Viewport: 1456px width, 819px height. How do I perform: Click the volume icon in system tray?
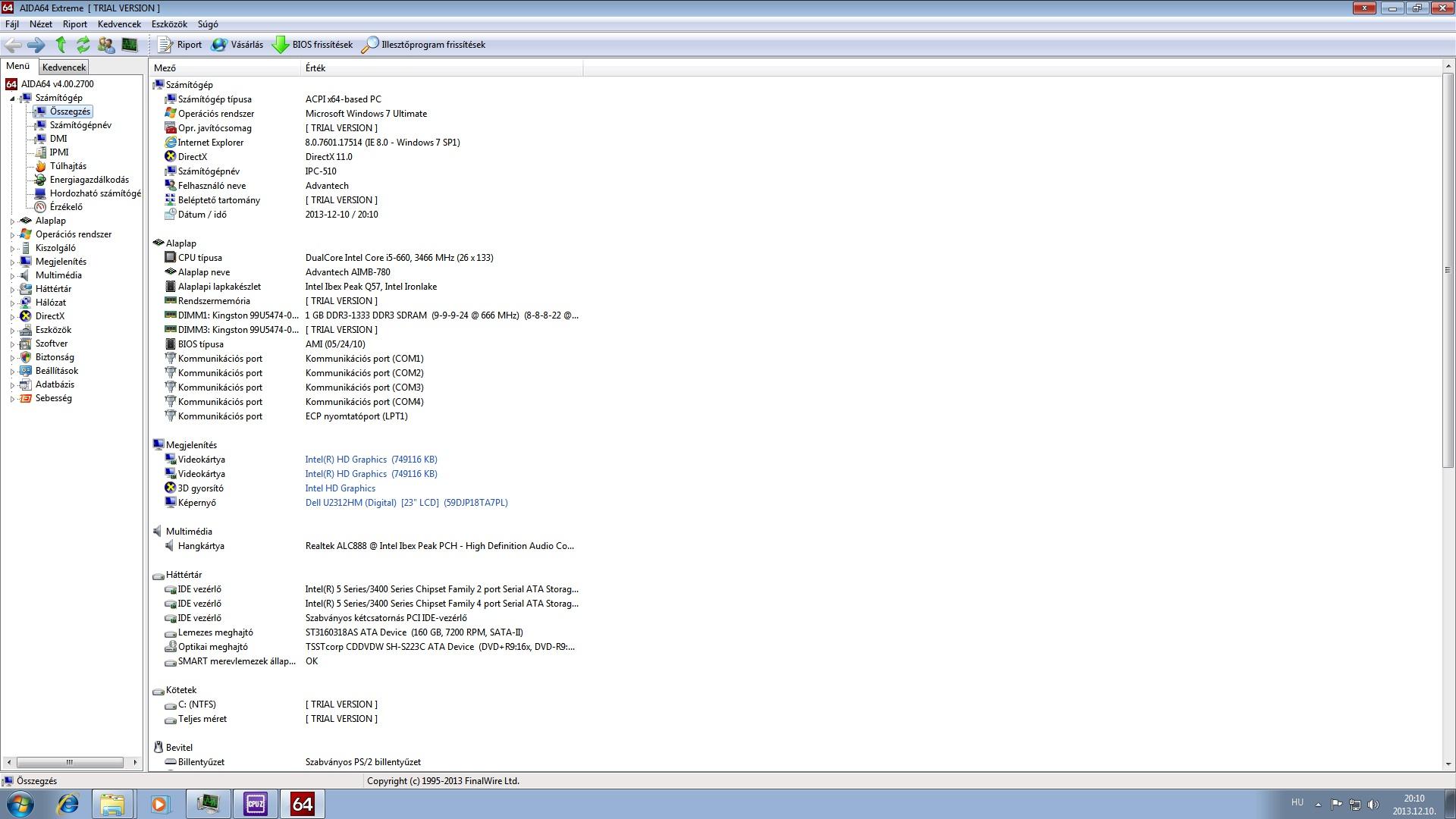pyautogui.click(x=1373, y=805)
